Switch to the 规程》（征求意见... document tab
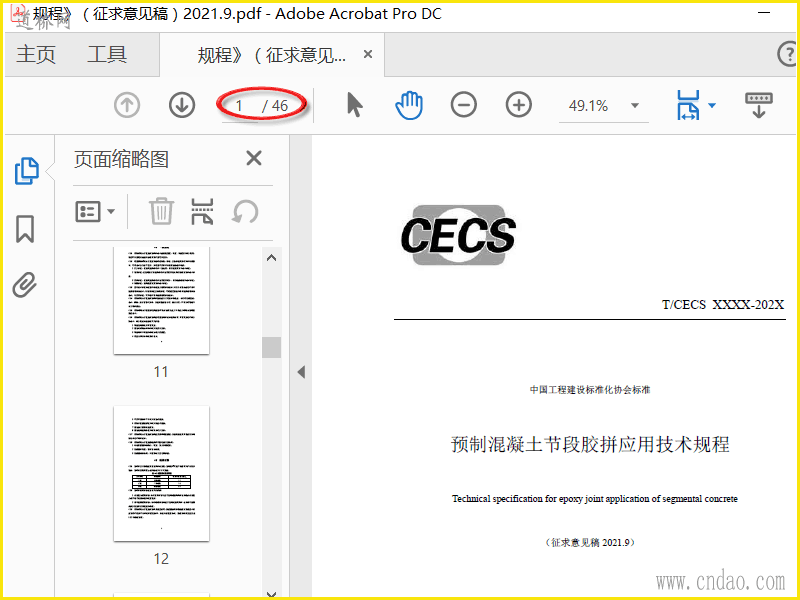The height and width of the screenshot is (600, 800). pos(271,55)
